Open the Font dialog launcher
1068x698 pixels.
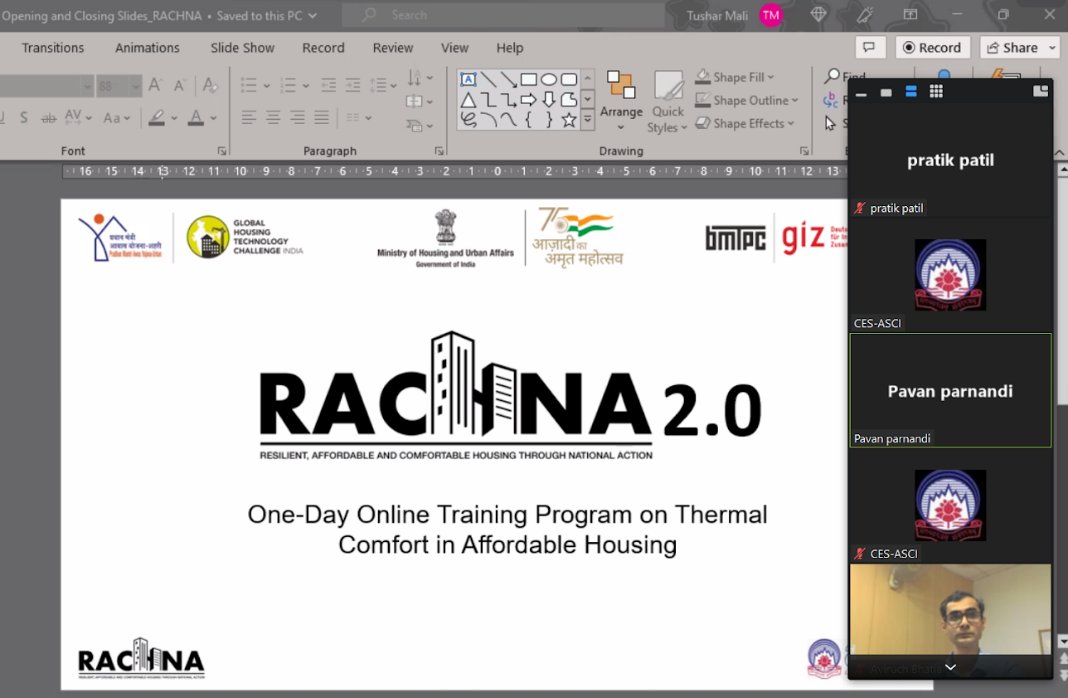coord(222,150)
